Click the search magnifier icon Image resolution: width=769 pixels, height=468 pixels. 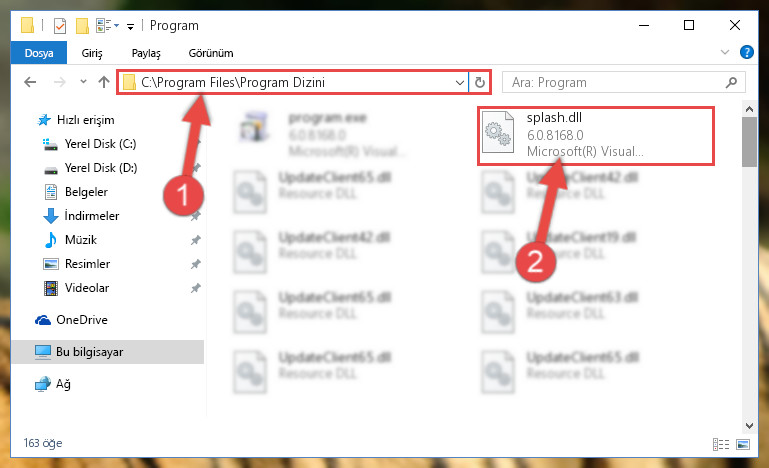[x=731, y=82]
